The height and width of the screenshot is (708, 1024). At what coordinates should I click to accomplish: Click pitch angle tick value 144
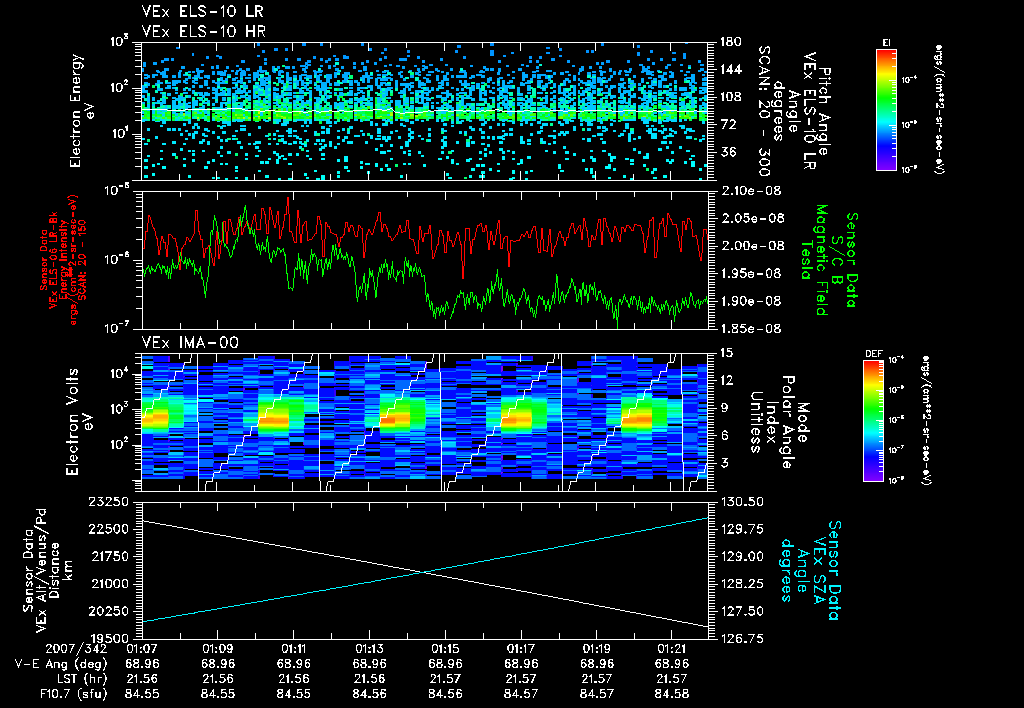(730, 69)
